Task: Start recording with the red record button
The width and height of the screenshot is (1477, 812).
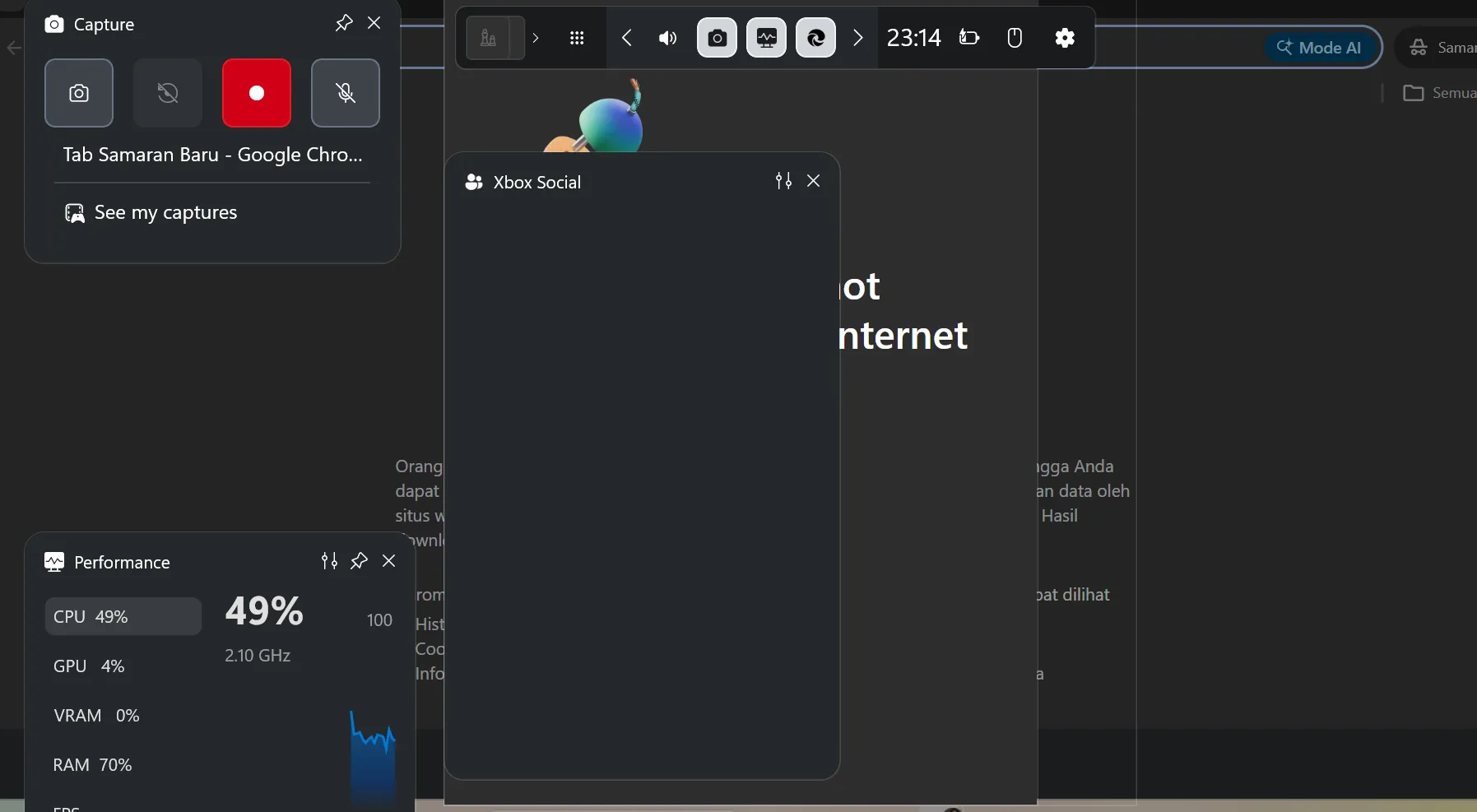Action: click(x=257, y=93)
